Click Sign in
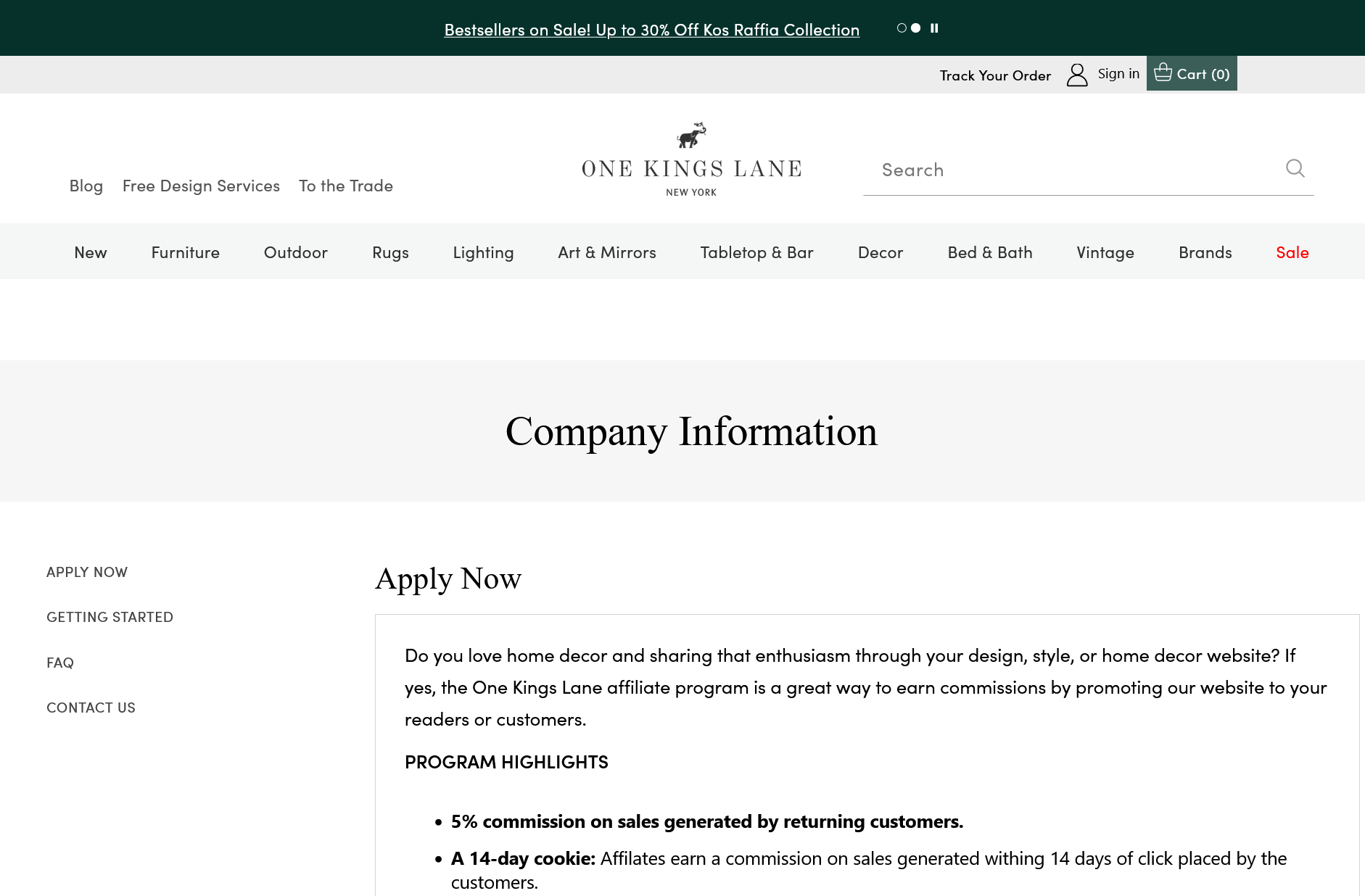The height and width of the screenshot is (896, 1365). tap(1118, 74)
